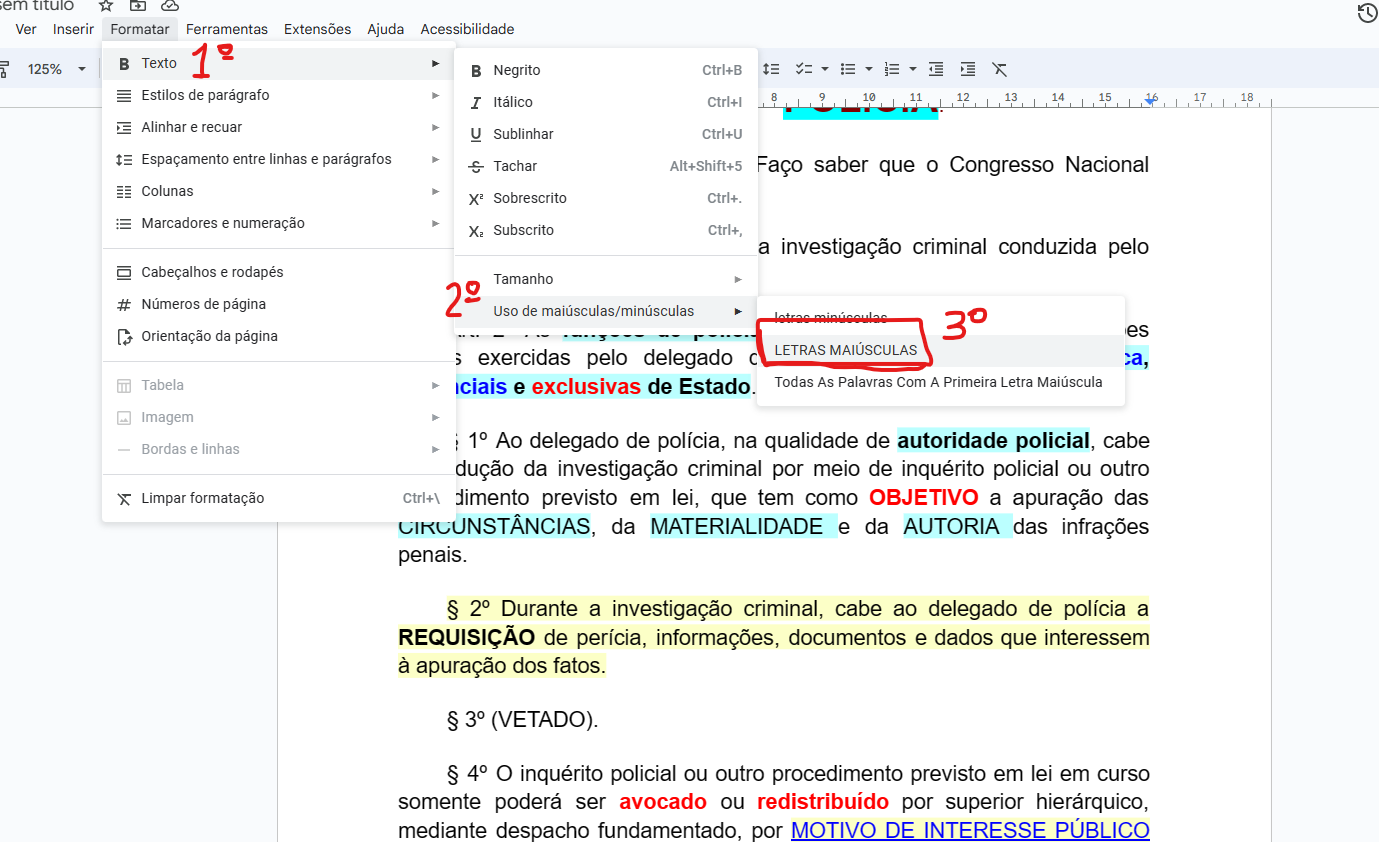Open Espaçamento entre linhas e parágrafos
1379x842 pixels.
[279, 159]
